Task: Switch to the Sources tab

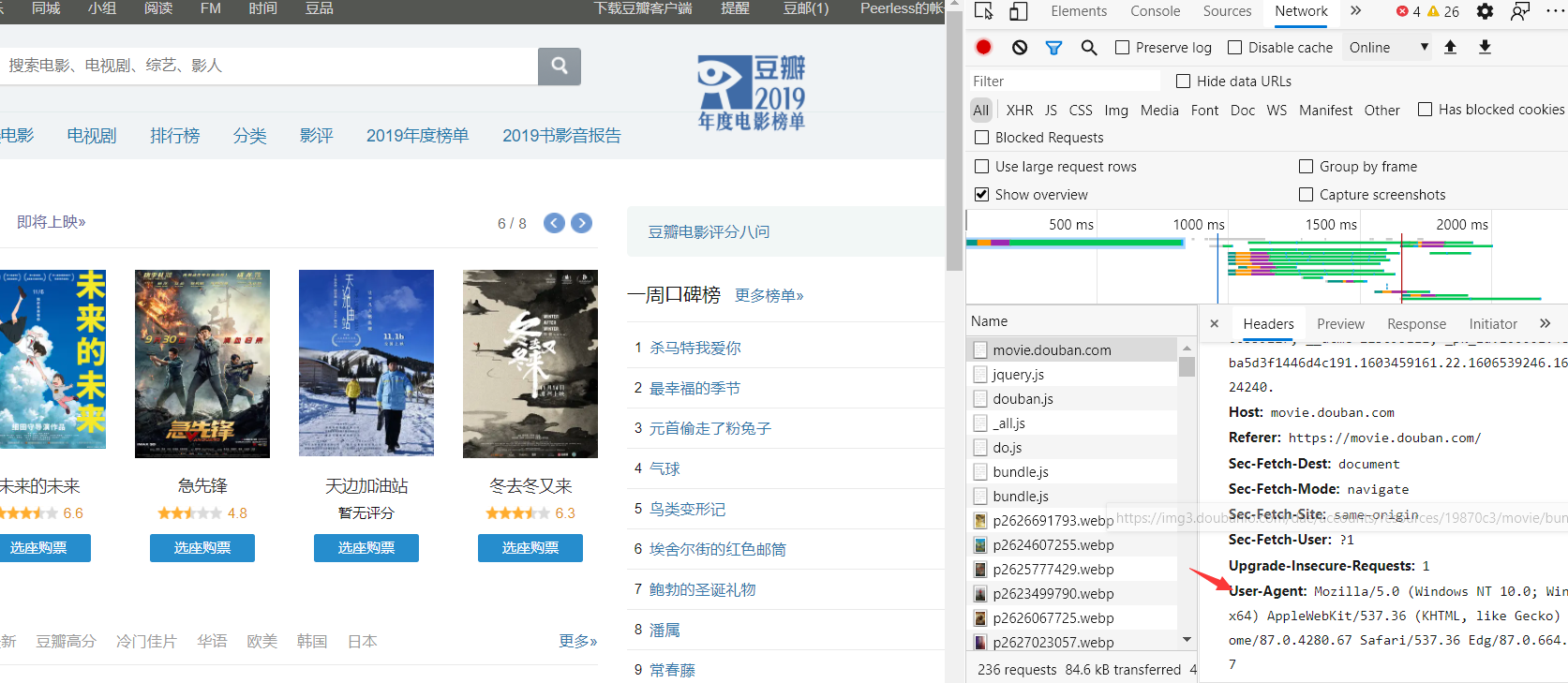Action: point(1227,11)
